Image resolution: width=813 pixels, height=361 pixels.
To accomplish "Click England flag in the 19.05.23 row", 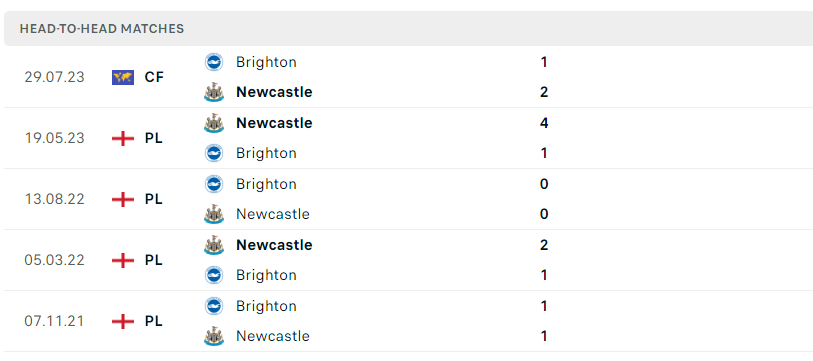I will [x=123, y=138].
